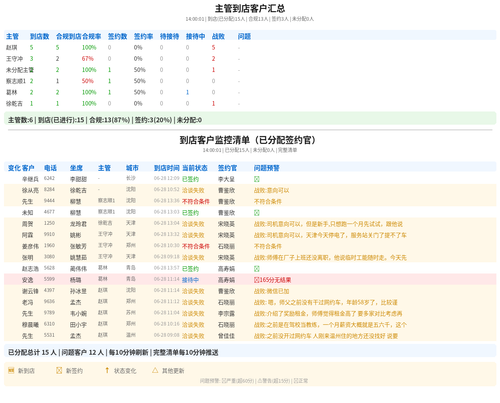
Task: Click the 问题预警 column header
Action: 267,168
